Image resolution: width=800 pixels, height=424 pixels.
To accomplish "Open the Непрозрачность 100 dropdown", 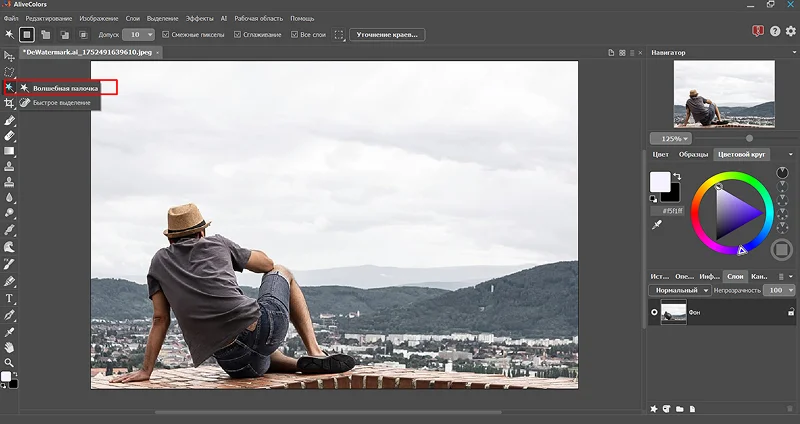I will [779, 290].
